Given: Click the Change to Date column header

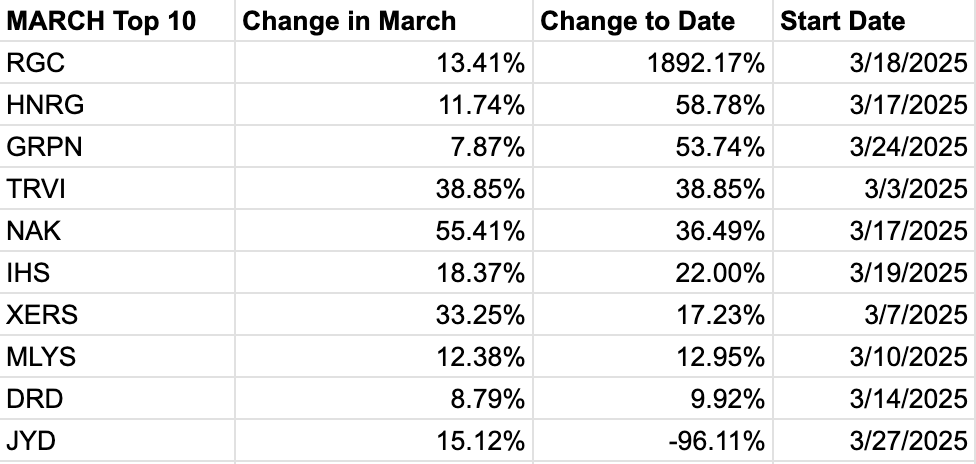Looking at the screenshot, I should point(653,21).
